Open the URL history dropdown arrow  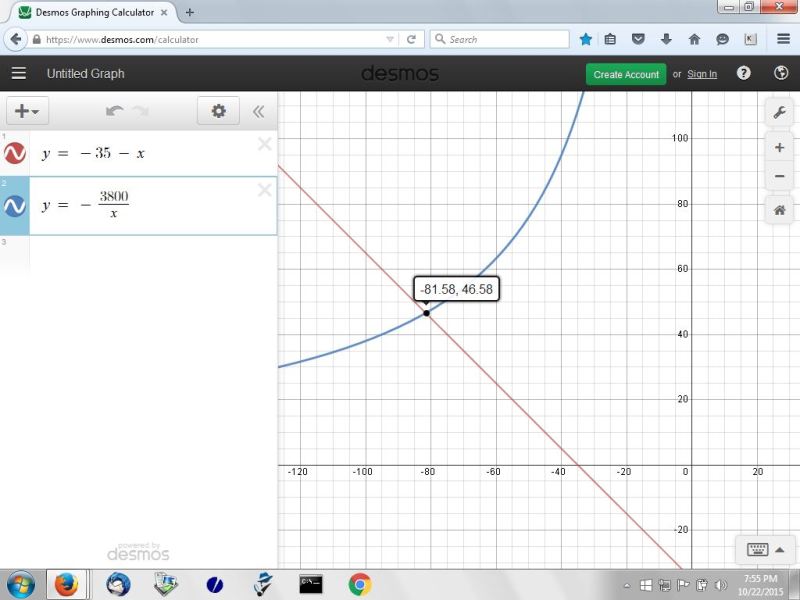coord(390,39)
